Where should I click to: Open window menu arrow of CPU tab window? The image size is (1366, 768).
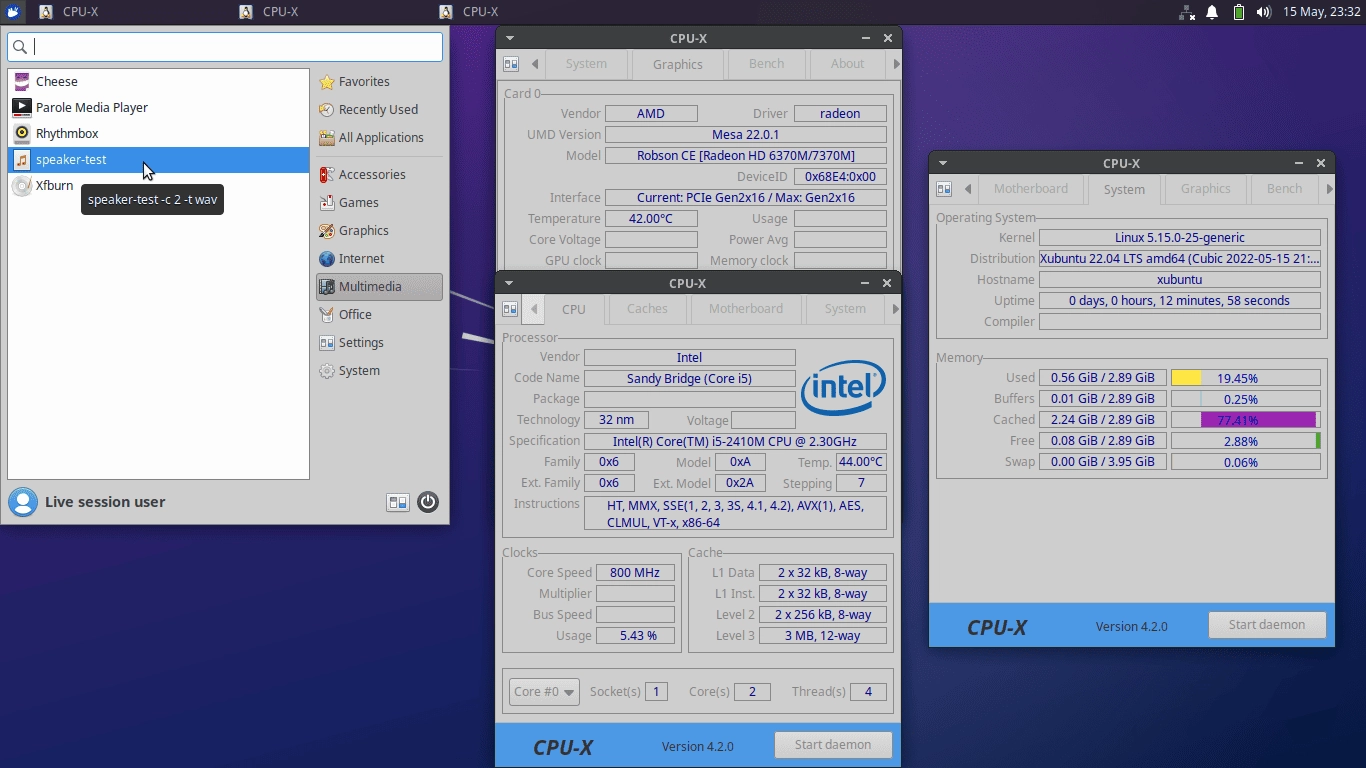pyautogui.click(x=509, y=283)
